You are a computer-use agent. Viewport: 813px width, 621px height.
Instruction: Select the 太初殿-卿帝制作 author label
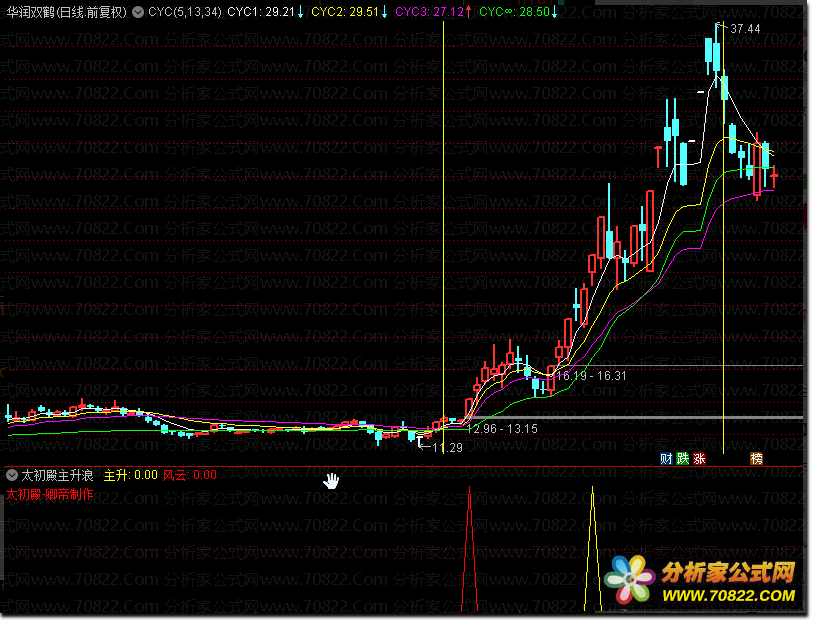[49, 495]
